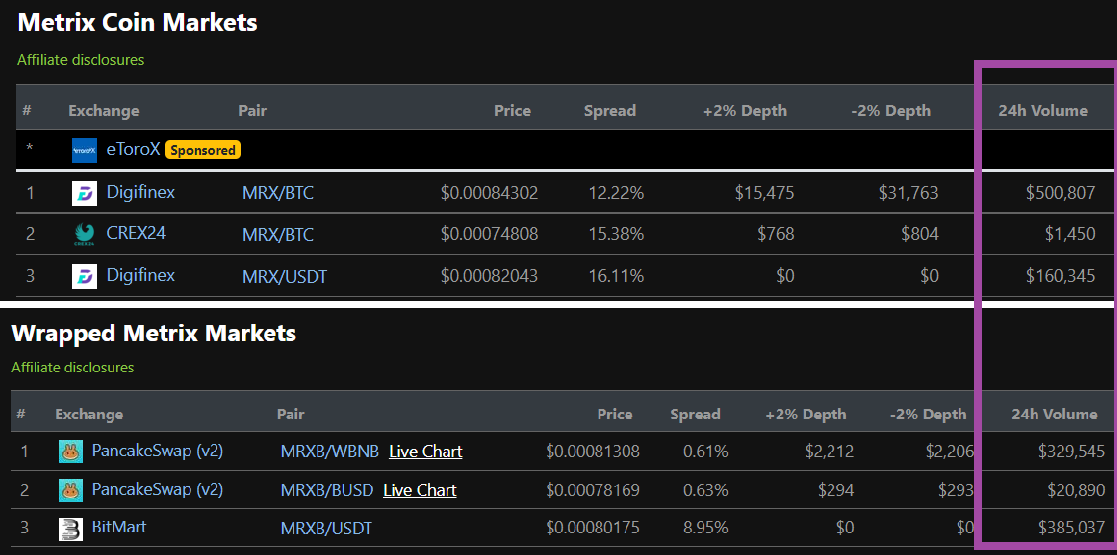Image resolution: width=1117 pixels, height=555 pixels.
Task: Open the MRXB/BUSD pair link
Action: 327,490
